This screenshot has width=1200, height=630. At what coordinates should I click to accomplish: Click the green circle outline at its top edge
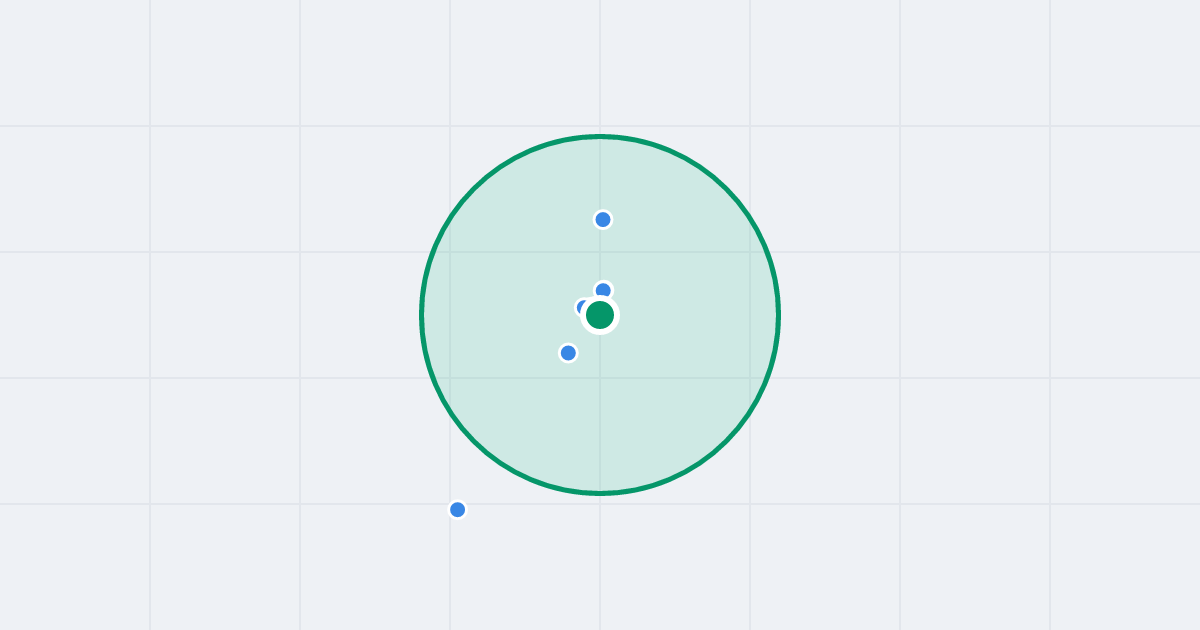600,136
